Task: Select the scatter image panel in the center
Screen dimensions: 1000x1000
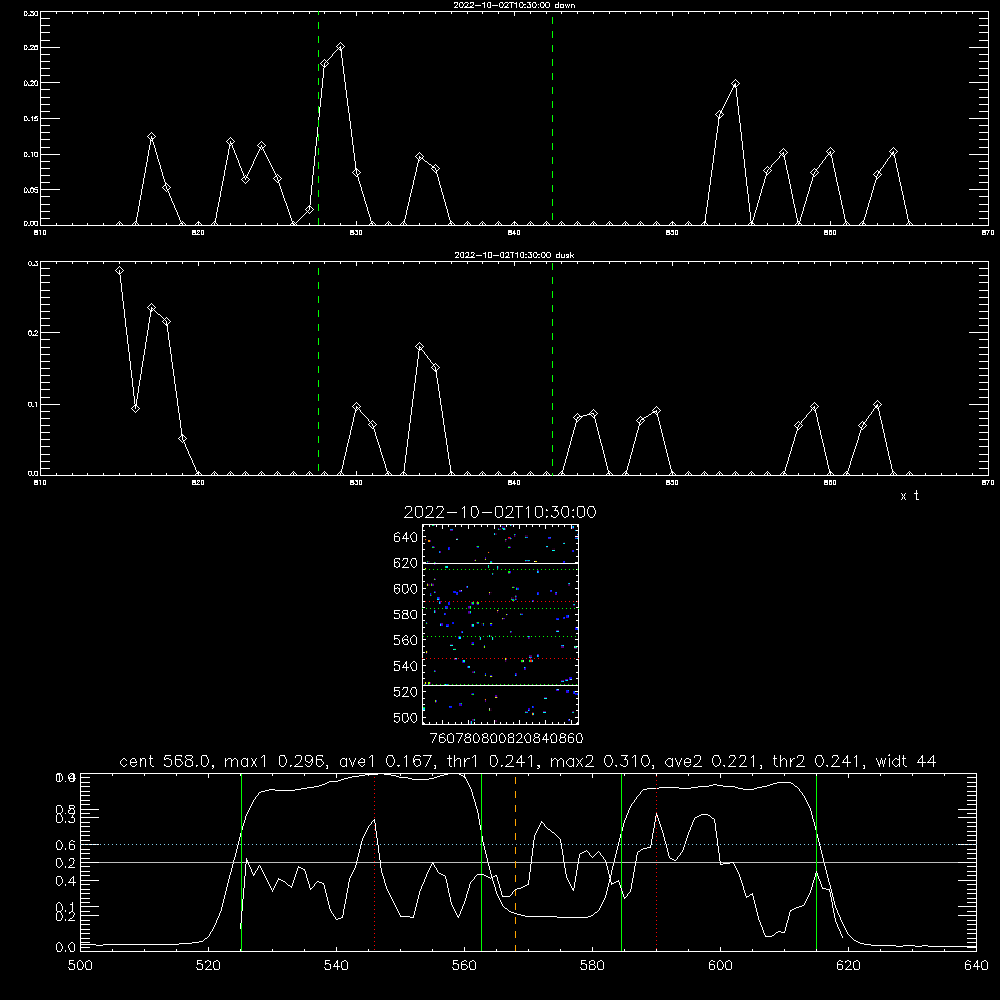Action: click(x=500, y=624)
